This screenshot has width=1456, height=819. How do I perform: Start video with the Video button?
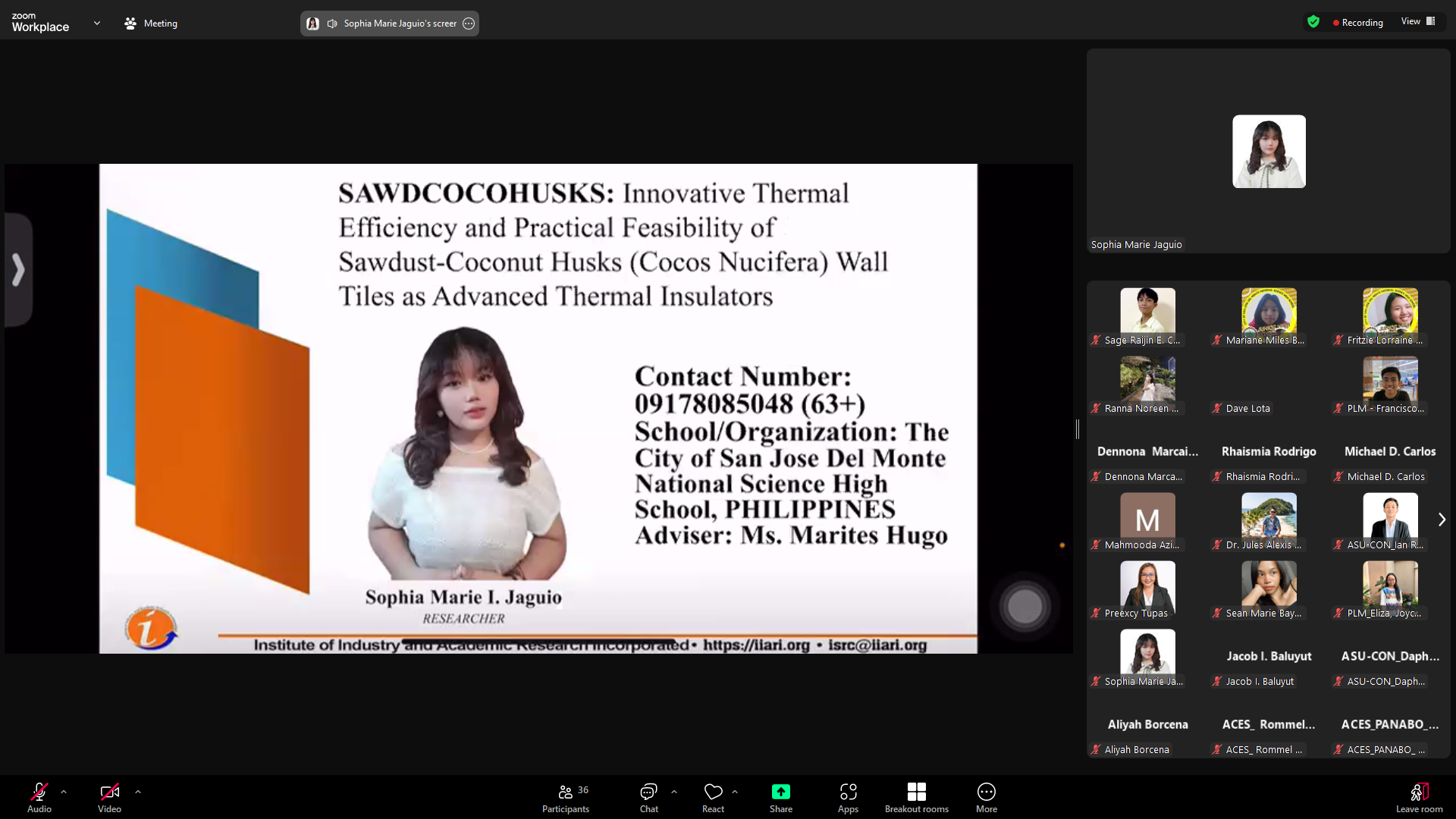point(109,792)
